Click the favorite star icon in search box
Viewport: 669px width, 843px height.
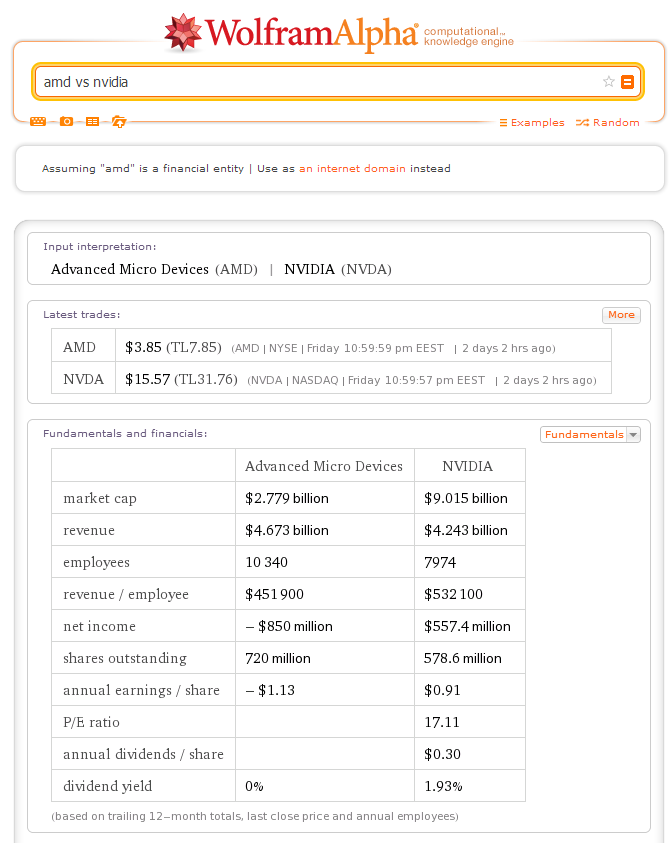[608, 82]
